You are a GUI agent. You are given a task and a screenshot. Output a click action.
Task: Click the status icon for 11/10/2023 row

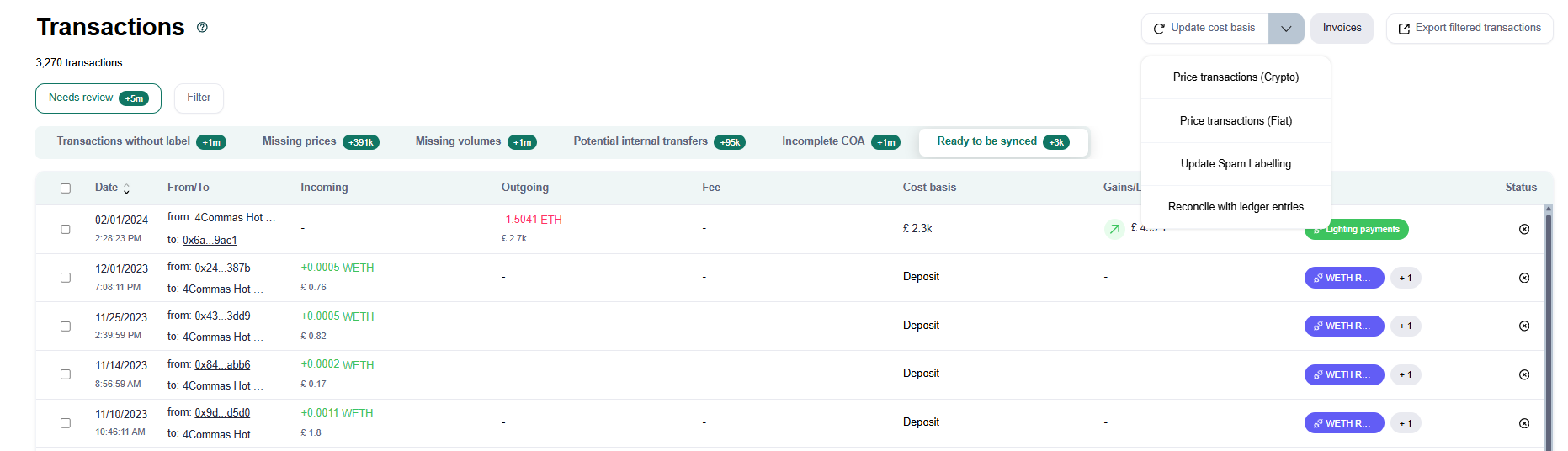coord(1523,423)
